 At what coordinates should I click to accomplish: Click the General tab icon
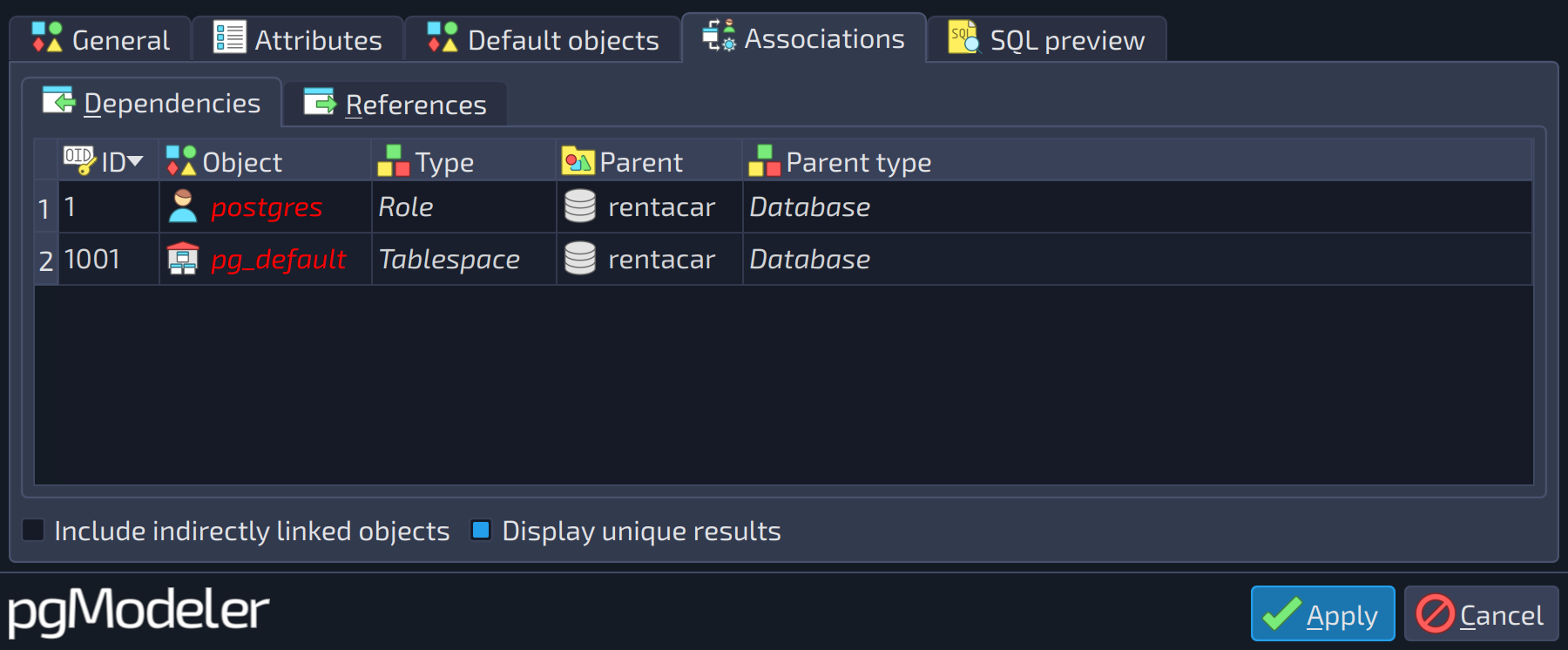tap(47, 37)
